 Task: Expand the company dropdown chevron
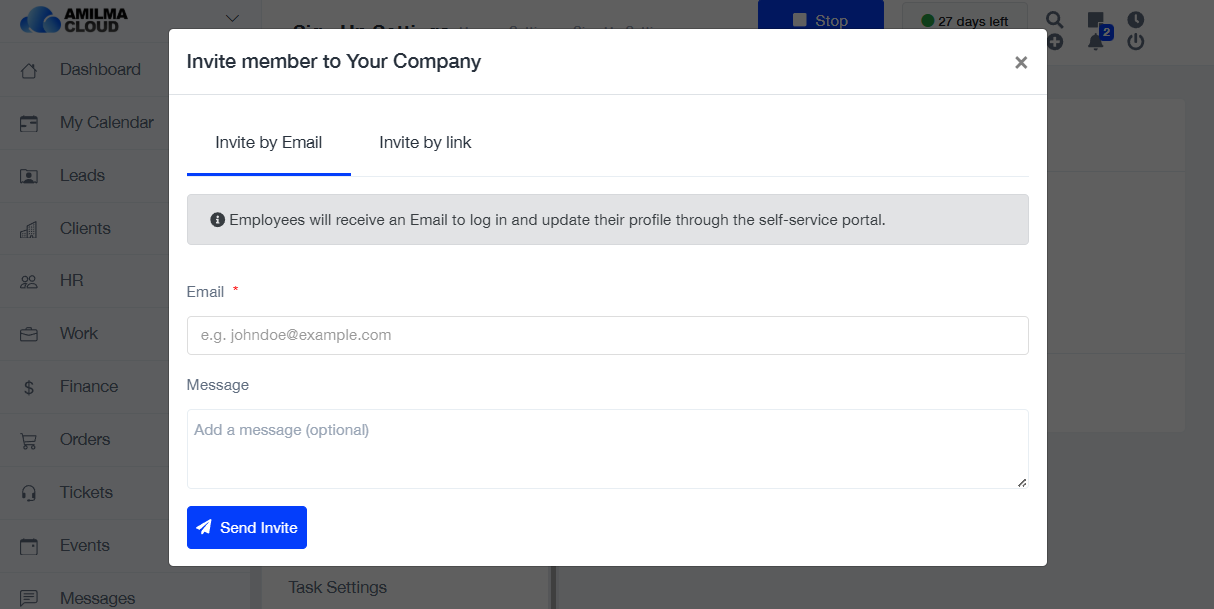(x=232, y=18)
